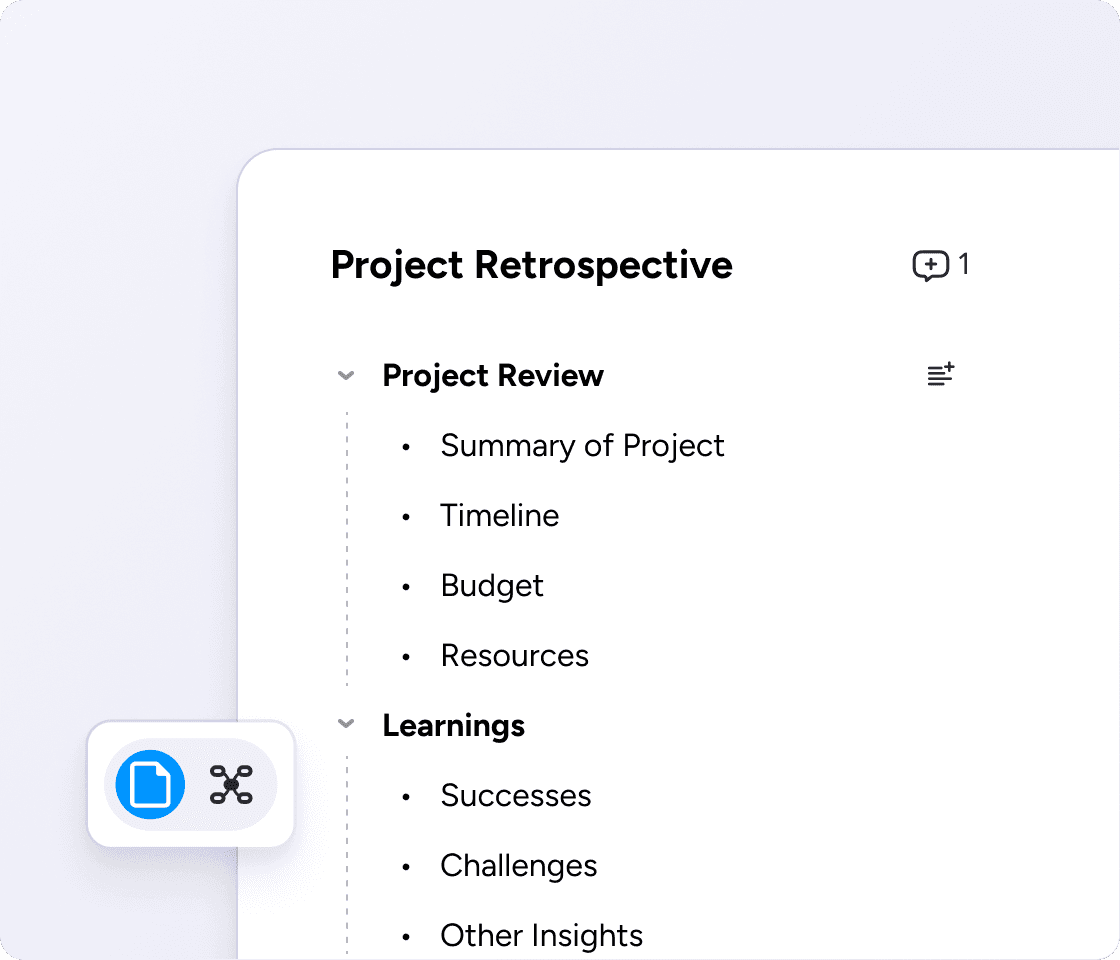
Task: Click the bullet dot beside Timeline
Action: click(x=406, y=517)
